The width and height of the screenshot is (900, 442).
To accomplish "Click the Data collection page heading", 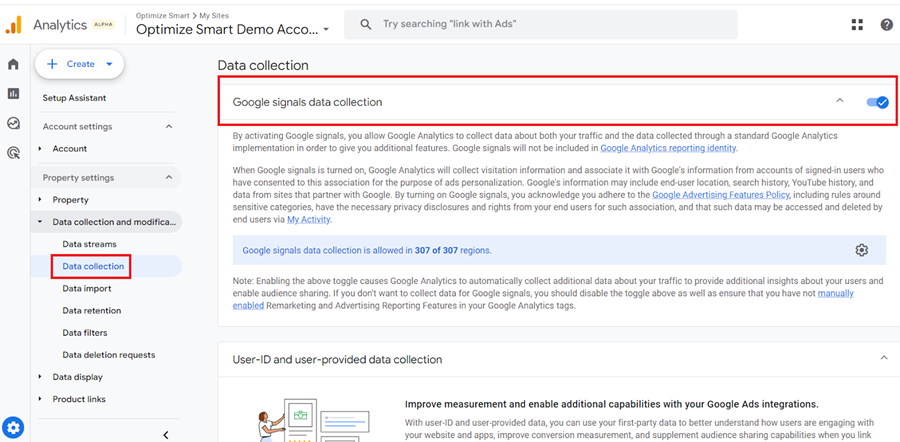I will tap(263, 65).
